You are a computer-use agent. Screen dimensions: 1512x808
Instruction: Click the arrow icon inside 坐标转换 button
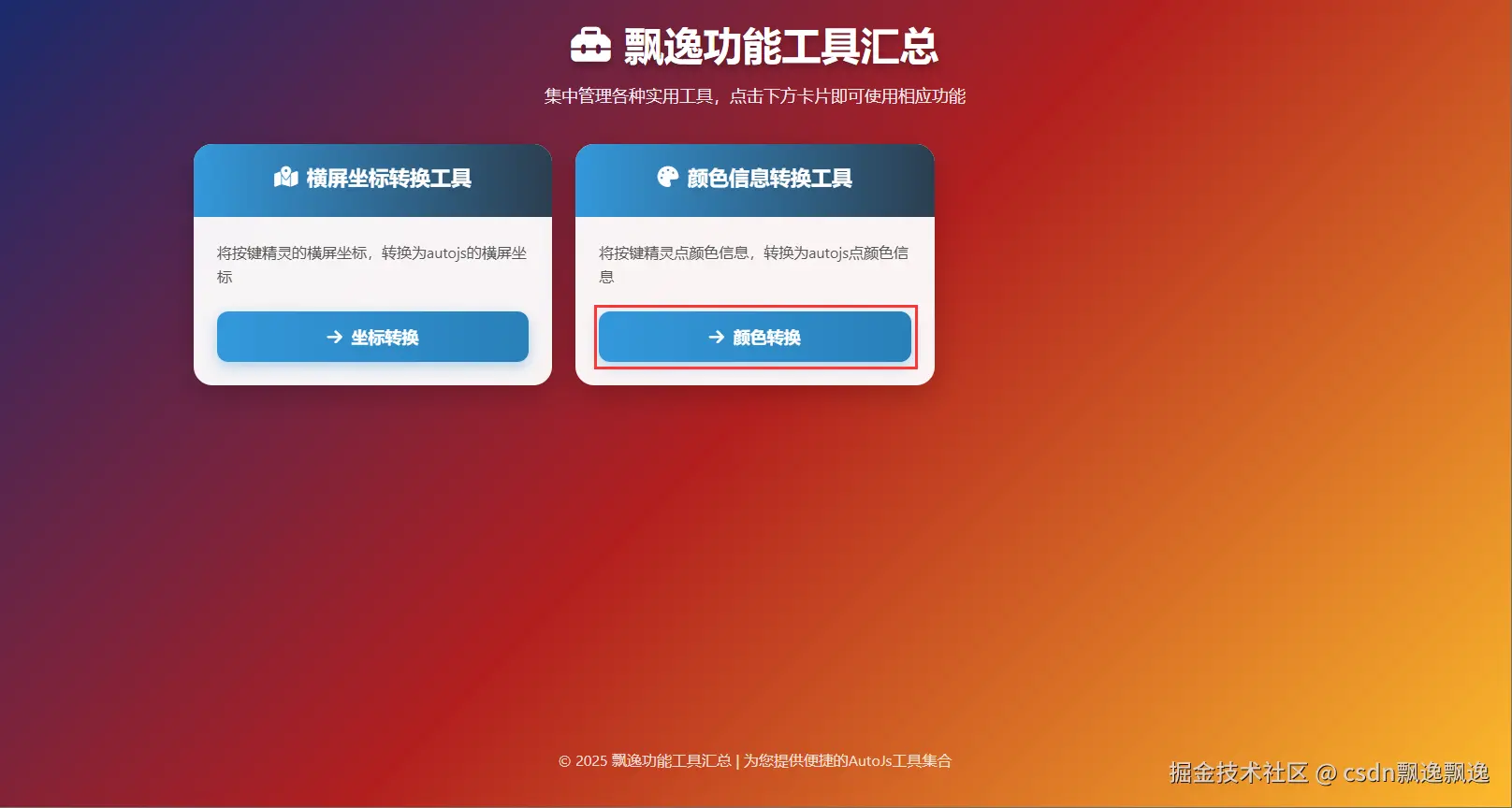click(334, 337)
